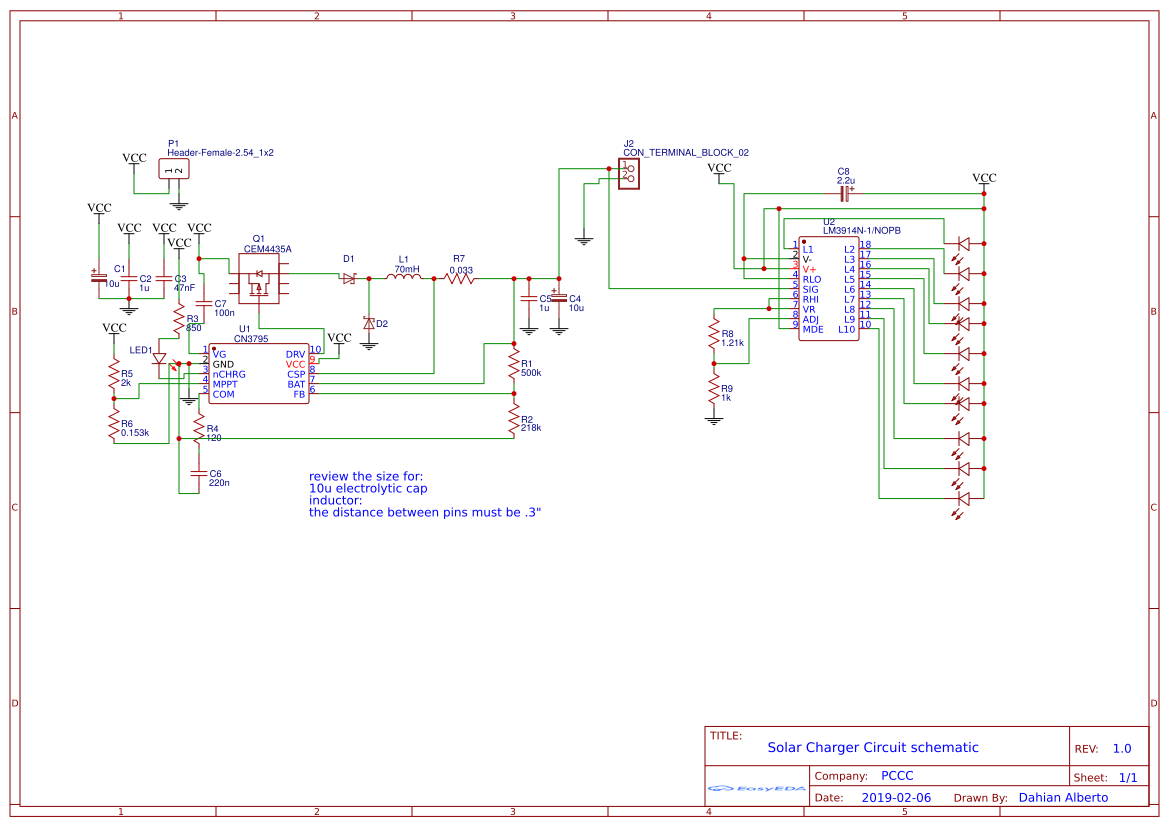Click the nCHRG pin label on U1
Screen dimensions: 1169x827
point(229,374)
